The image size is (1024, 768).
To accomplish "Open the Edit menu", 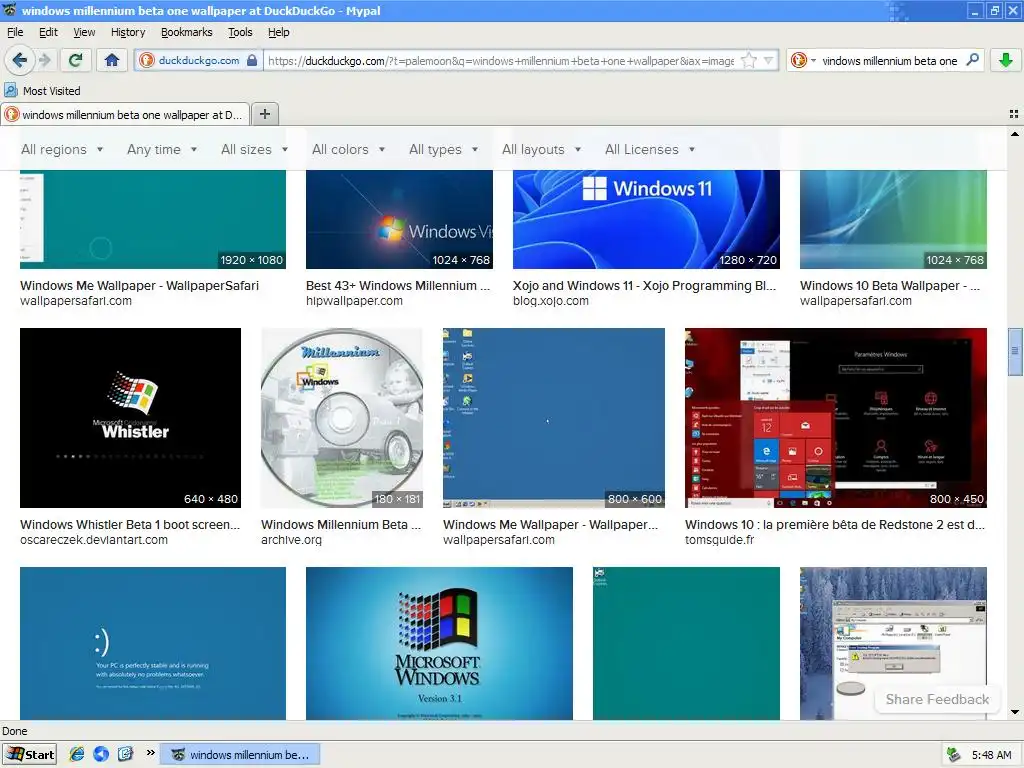I will (48, 32).
